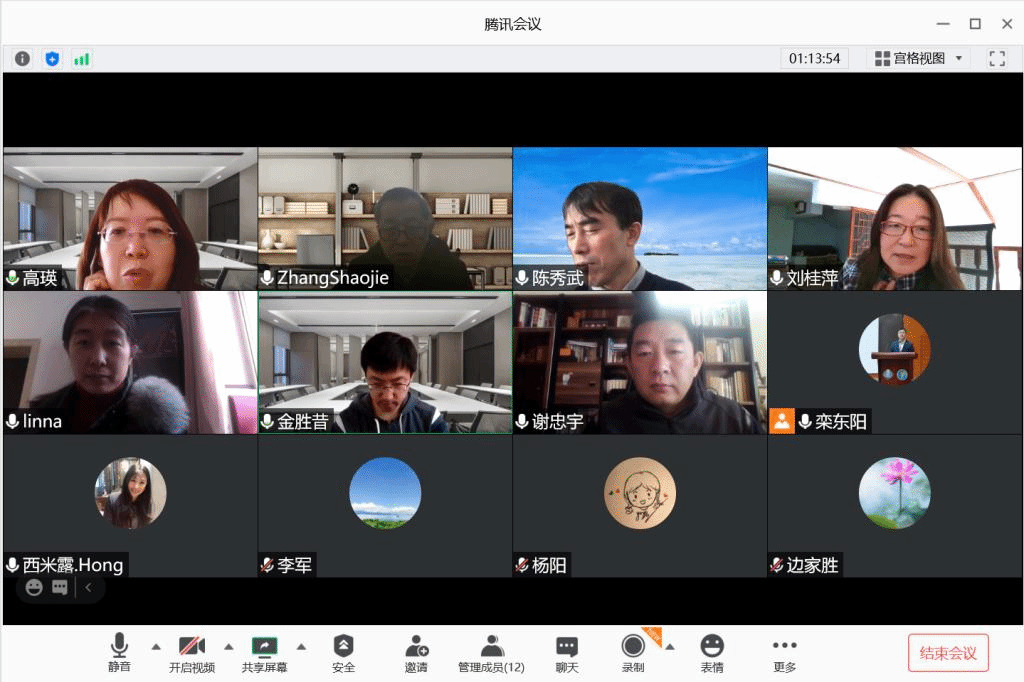Image resolution: width=1024 pixels, height=682 pixels.
Task: Open the 聊天 chat panel
Action: (x=567, y=654)
